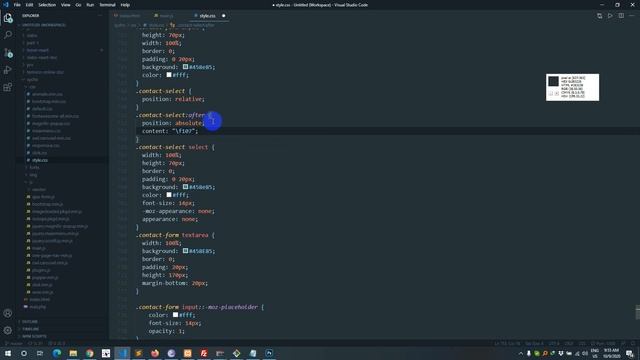
Task: Launch Microsoft Edge from the taskbar
Action: [x=57, y=353]
